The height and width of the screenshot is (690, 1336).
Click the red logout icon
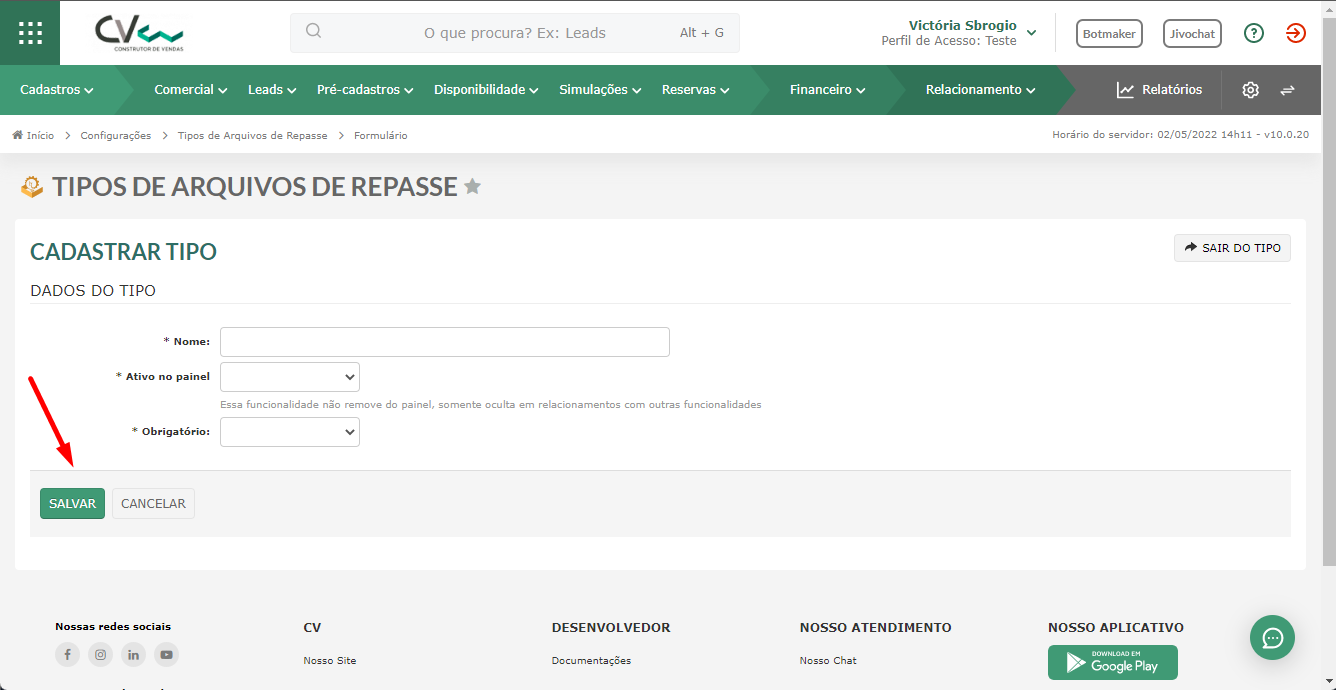coord(1296,33)
